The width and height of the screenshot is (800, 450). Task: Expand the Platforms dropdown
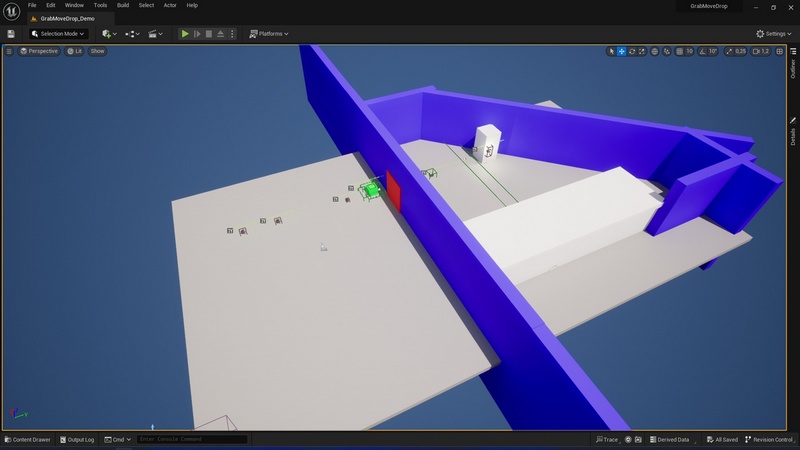[x=268, y=33]
